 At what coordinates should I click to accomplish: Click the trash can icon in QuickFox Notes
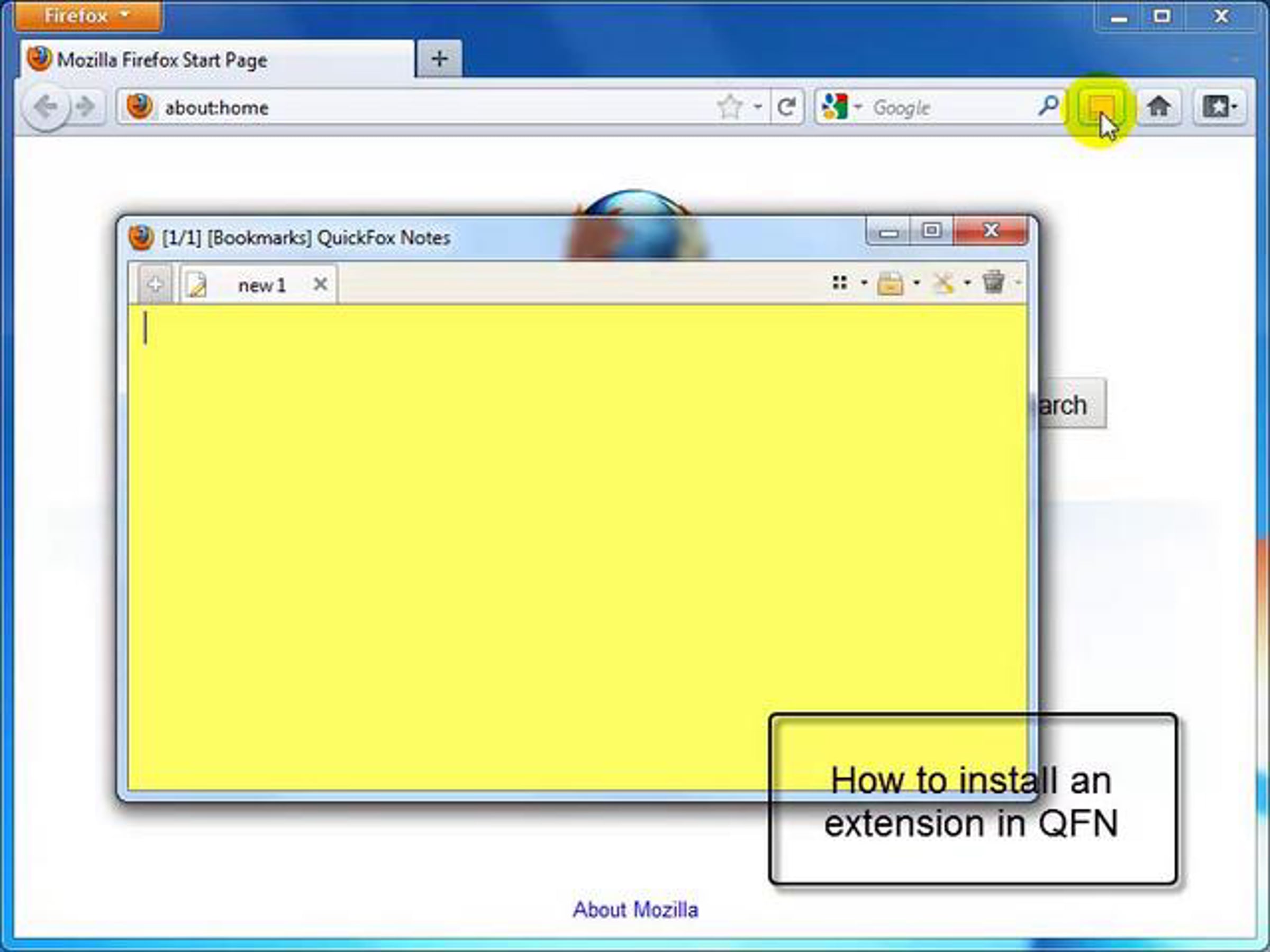pyautogui.click(x=993, y=282)
